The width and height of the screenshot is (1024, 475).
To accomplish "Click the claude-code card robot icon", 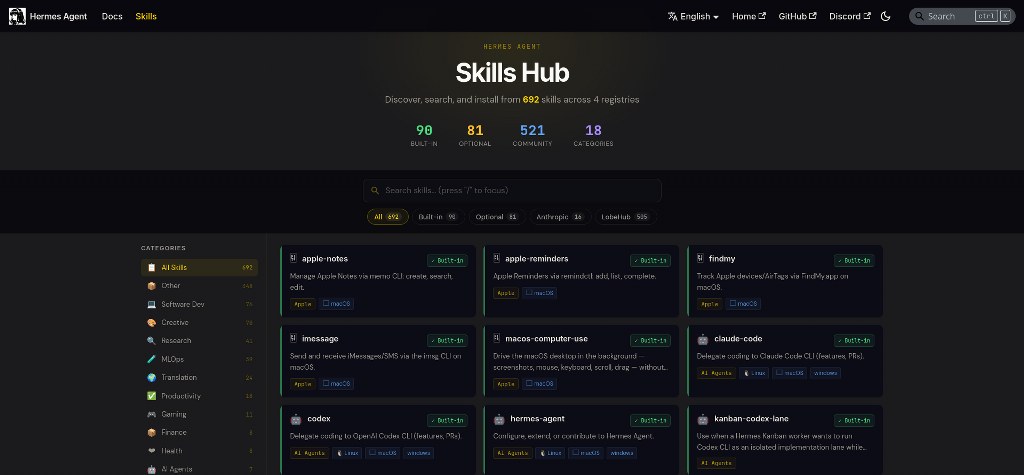I will point(703,339).
